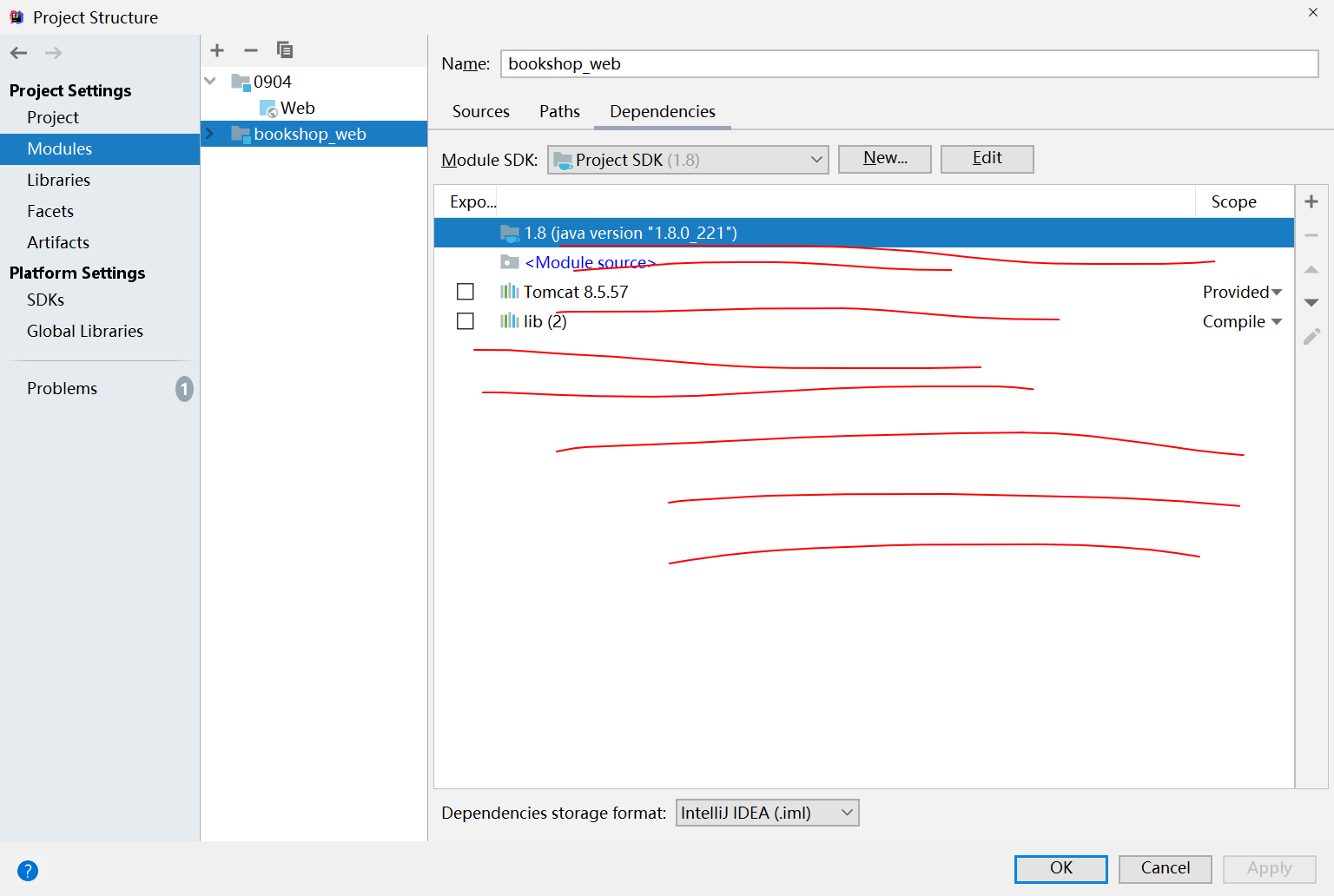Move dependency up with the arrow icon
The height and width of the screenshot is (896, 1334).
click(x=1311, y=270)
